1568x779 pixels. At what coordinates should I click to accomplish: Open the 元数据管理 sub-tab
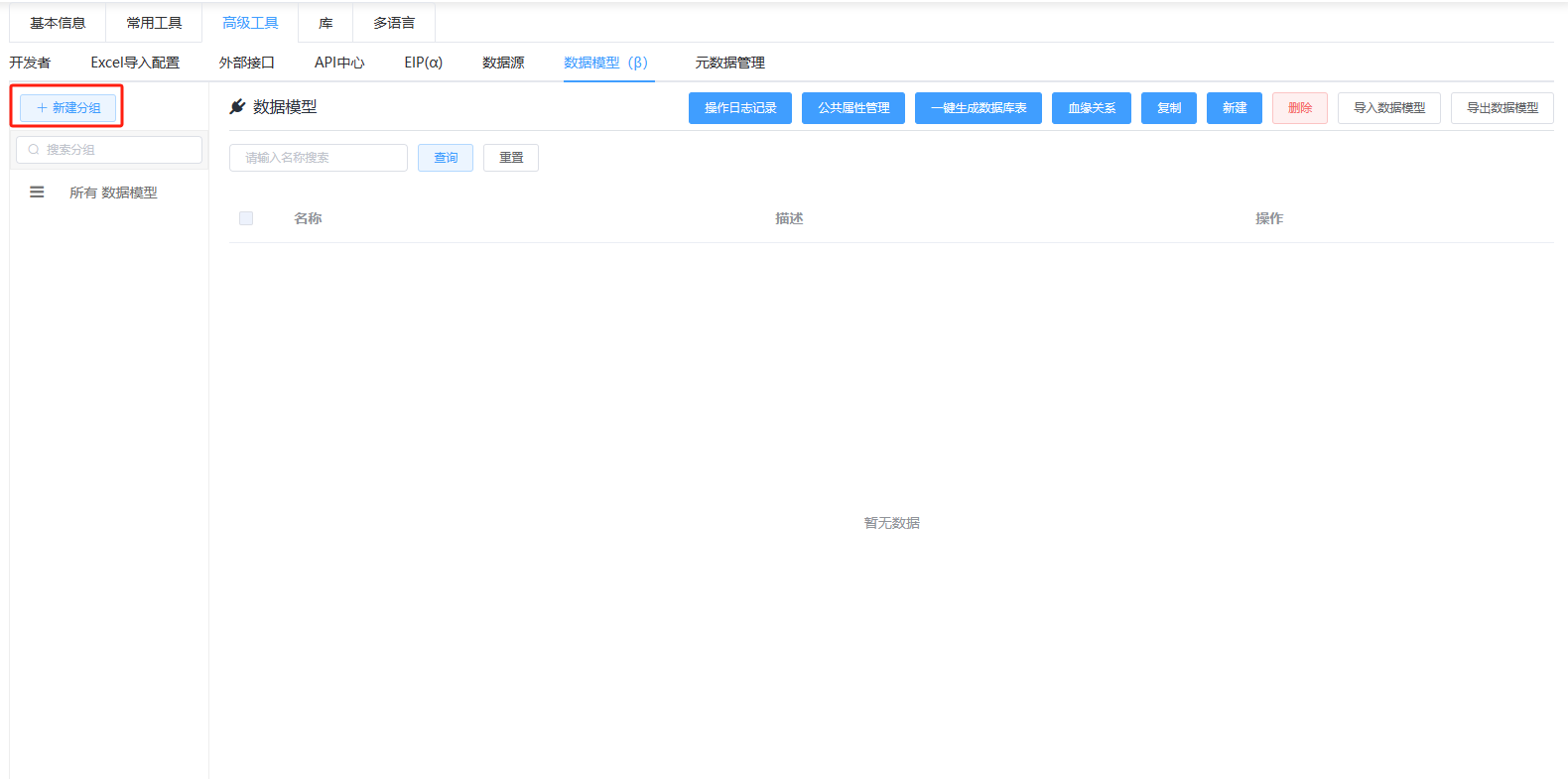[730, 63]
